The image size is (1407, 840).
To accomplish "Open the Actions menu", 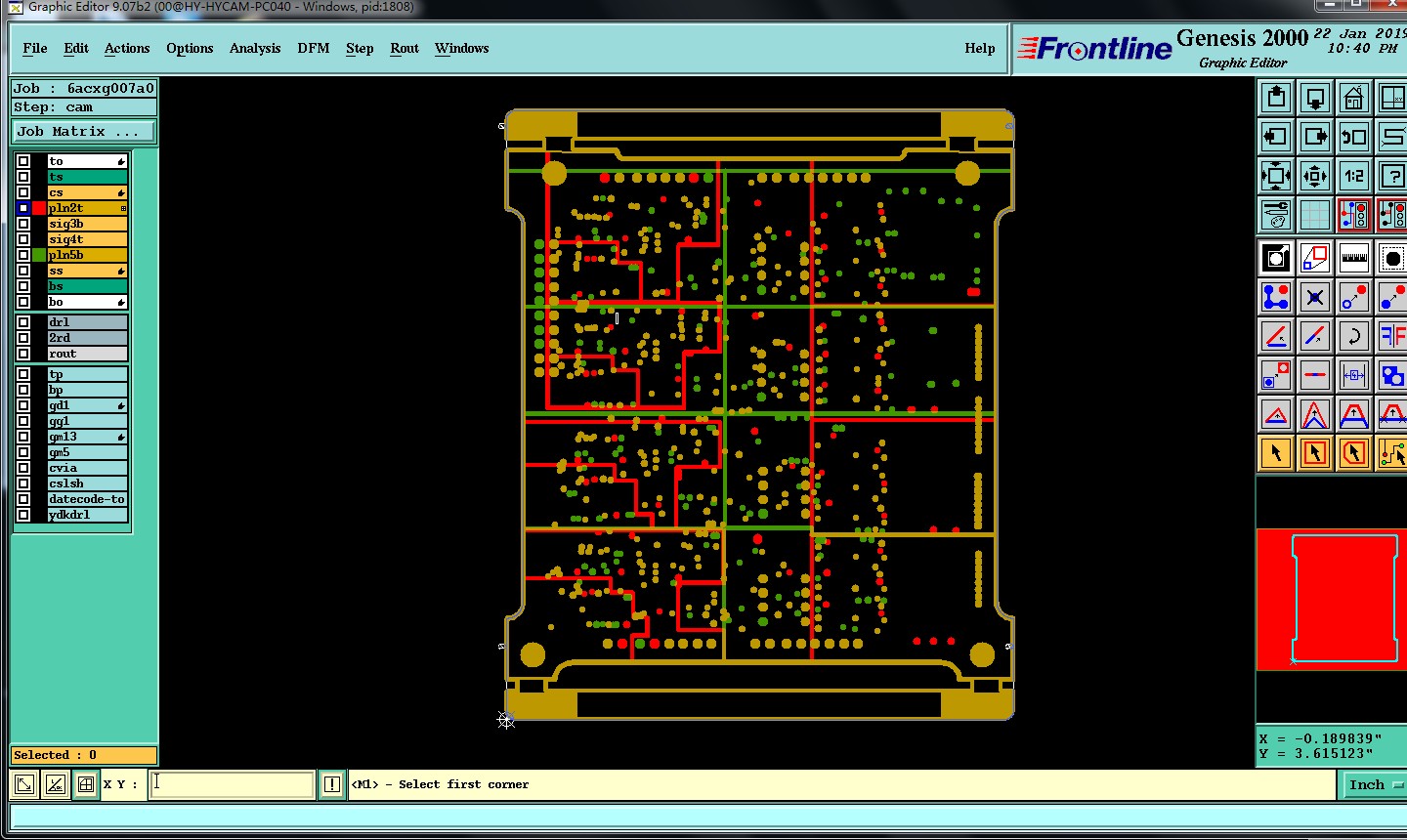I will click(x=127, y=48).
